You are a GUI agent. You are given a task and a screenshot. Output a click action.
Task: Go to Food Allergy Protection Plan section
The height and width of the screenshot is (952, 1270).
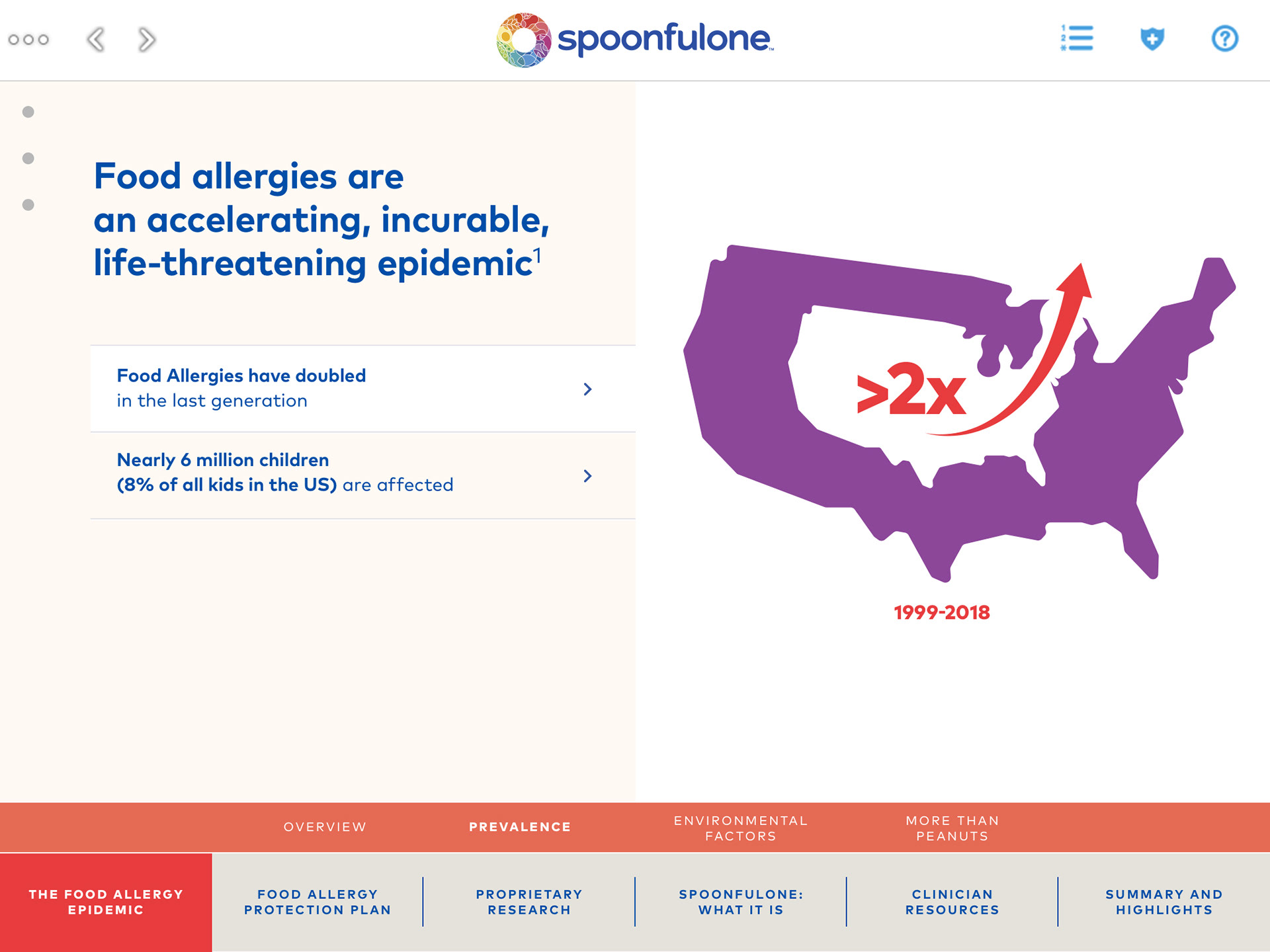point(317,902)
